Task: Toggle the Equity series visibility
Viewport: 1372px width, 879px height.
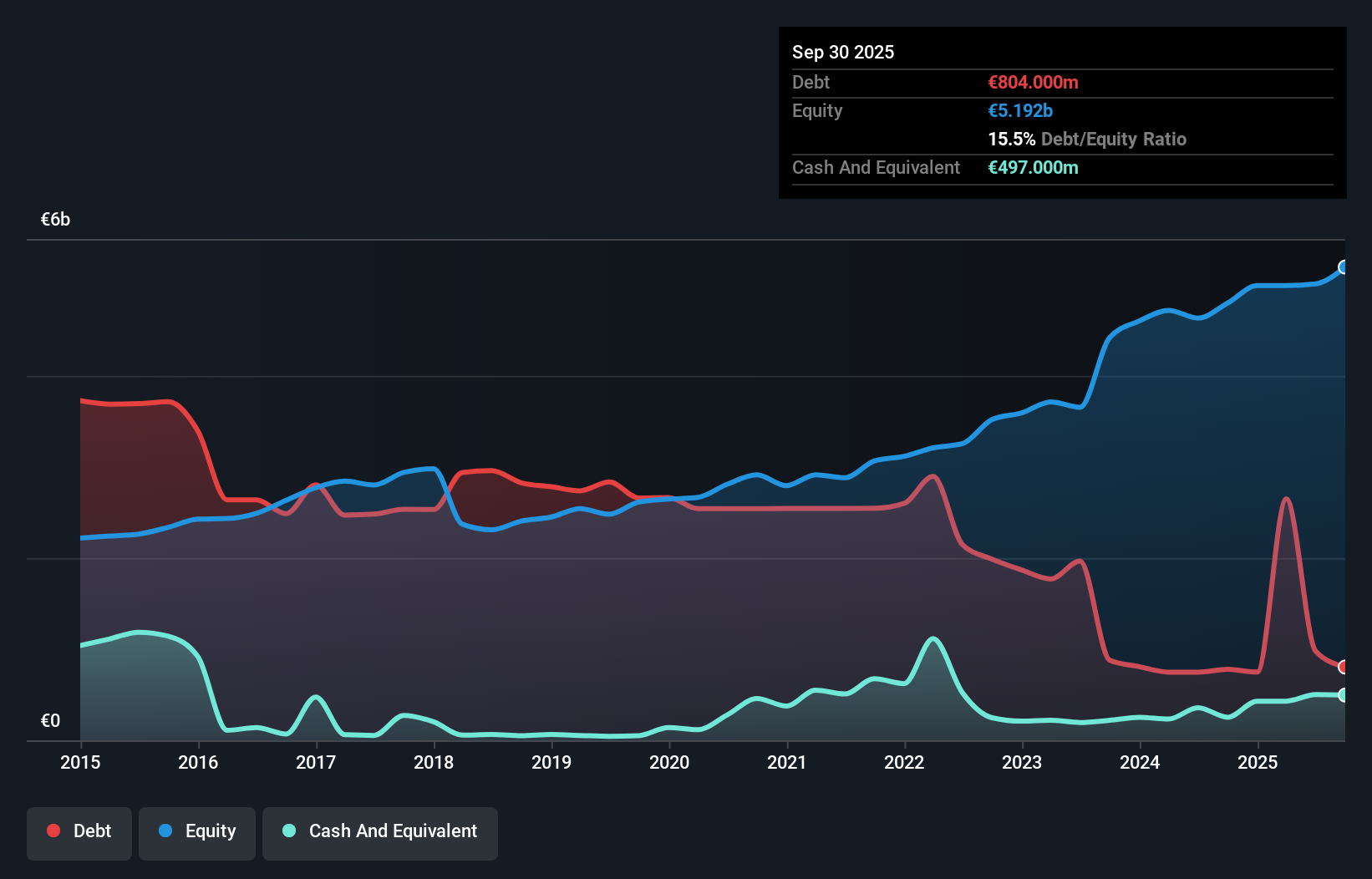Action: (197, 832)
